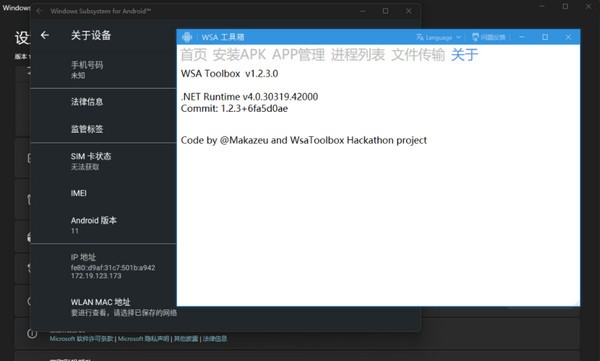Viewport: 600px width, 361px height.
Task: Open the 法律信息 link at the bottom
Action: tap(215, 339)
